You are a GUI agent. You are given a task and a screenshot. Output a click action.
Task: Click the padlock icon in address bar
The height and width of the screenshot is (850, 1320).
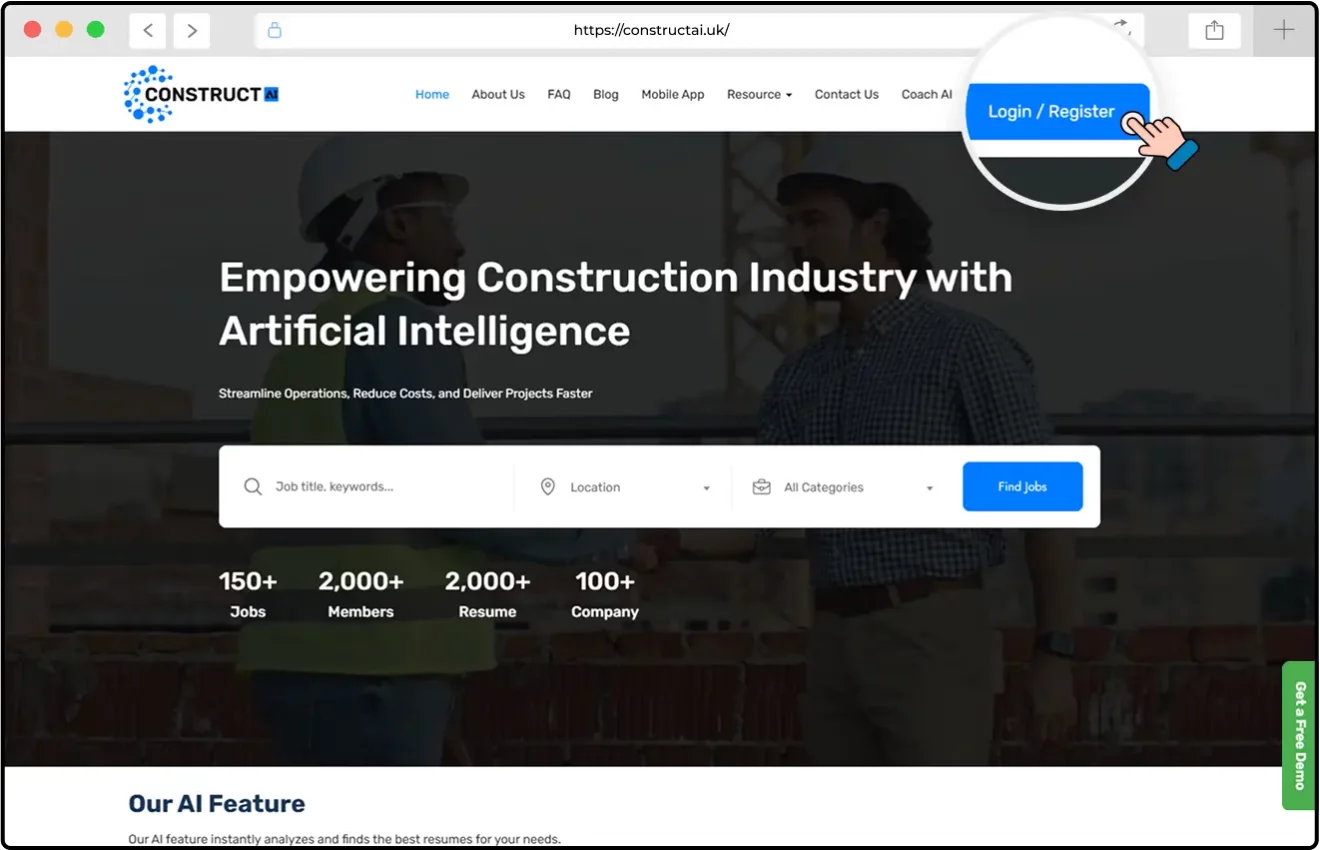tap(275, 30)
